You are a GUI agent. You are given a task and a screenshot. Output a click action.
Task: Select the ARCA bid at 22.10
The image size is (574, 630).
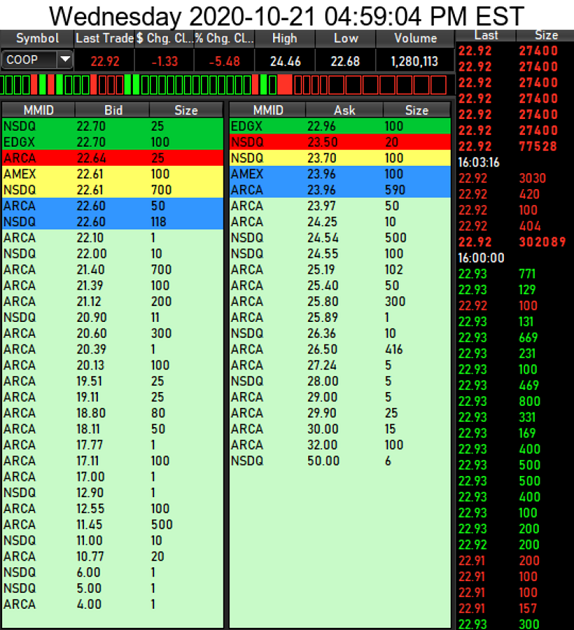coord(112,238)
